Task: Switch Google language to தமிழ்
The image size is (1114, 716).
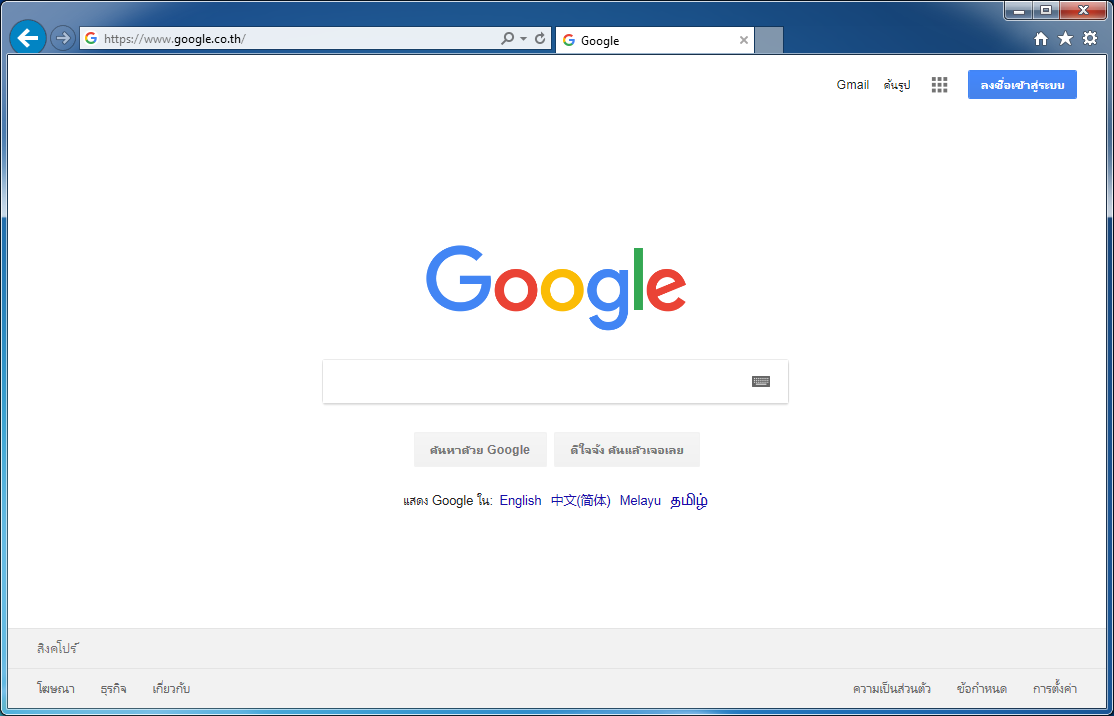Action: point(689,501)
